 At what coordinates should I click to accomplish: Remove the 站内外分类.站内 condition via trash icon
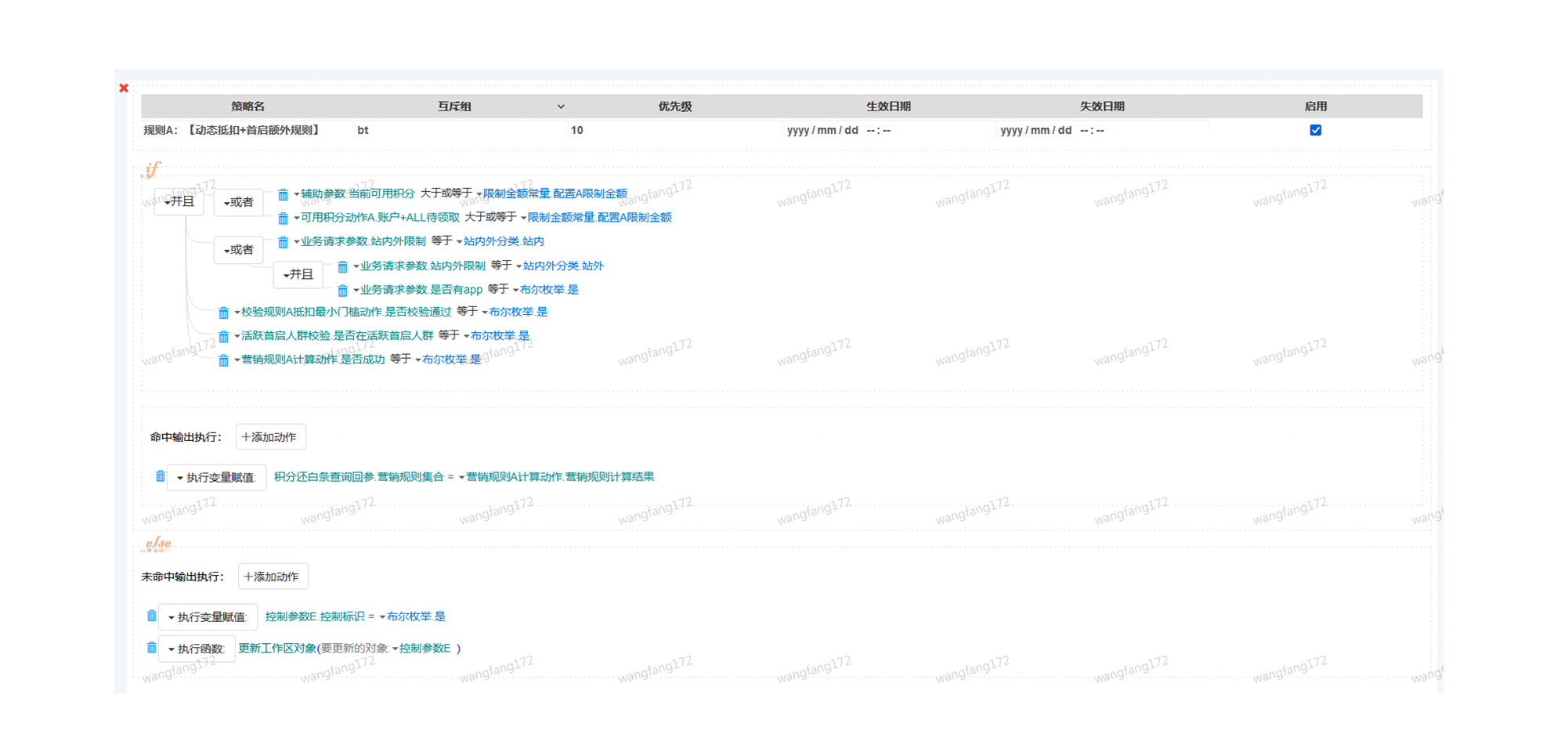point(283,242)
